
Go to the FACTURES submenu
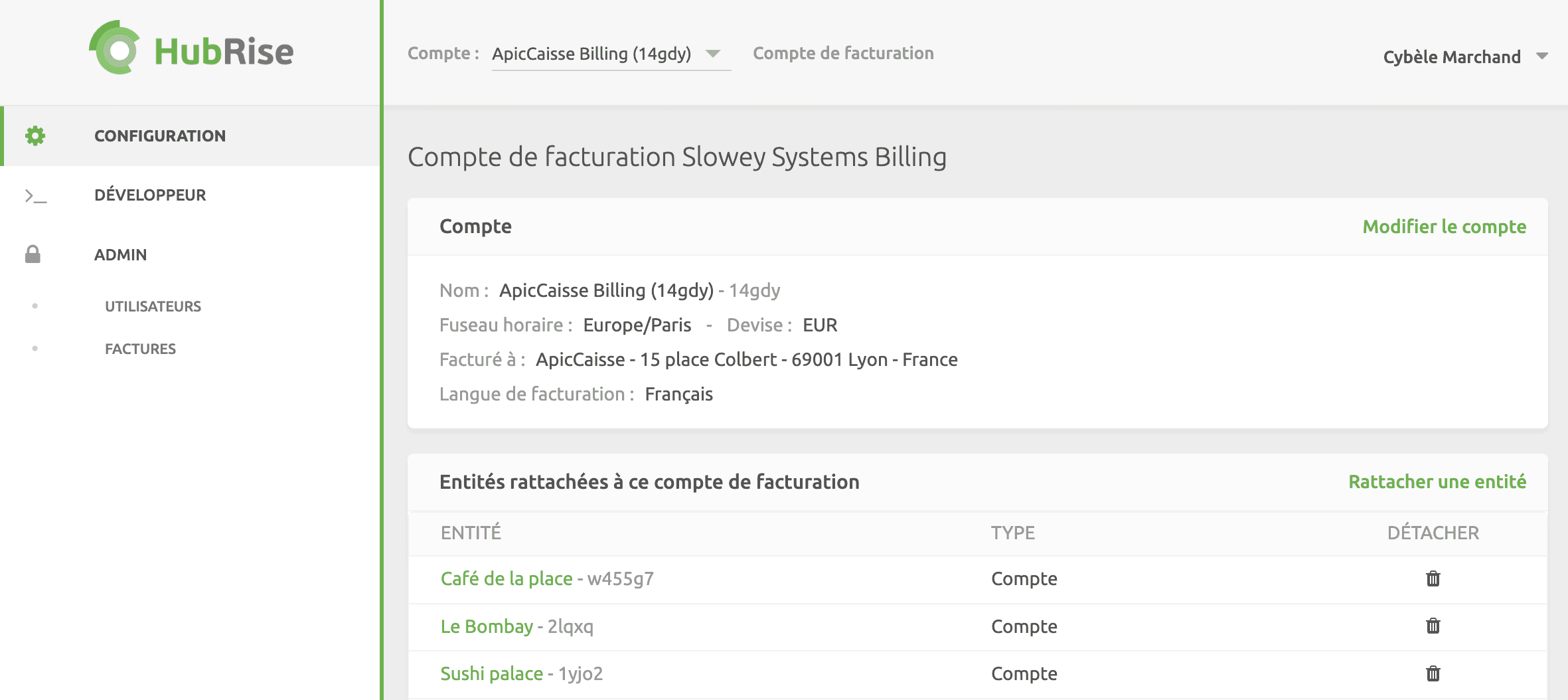[x=140, y=349]
